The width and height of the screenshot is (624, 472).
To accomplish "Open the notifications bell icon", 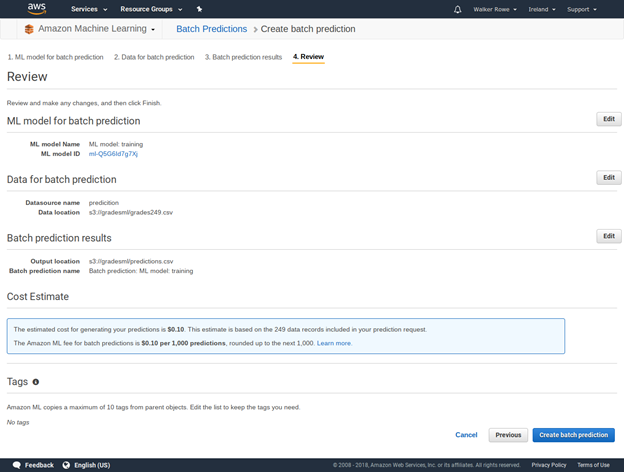I will [458, 9].
